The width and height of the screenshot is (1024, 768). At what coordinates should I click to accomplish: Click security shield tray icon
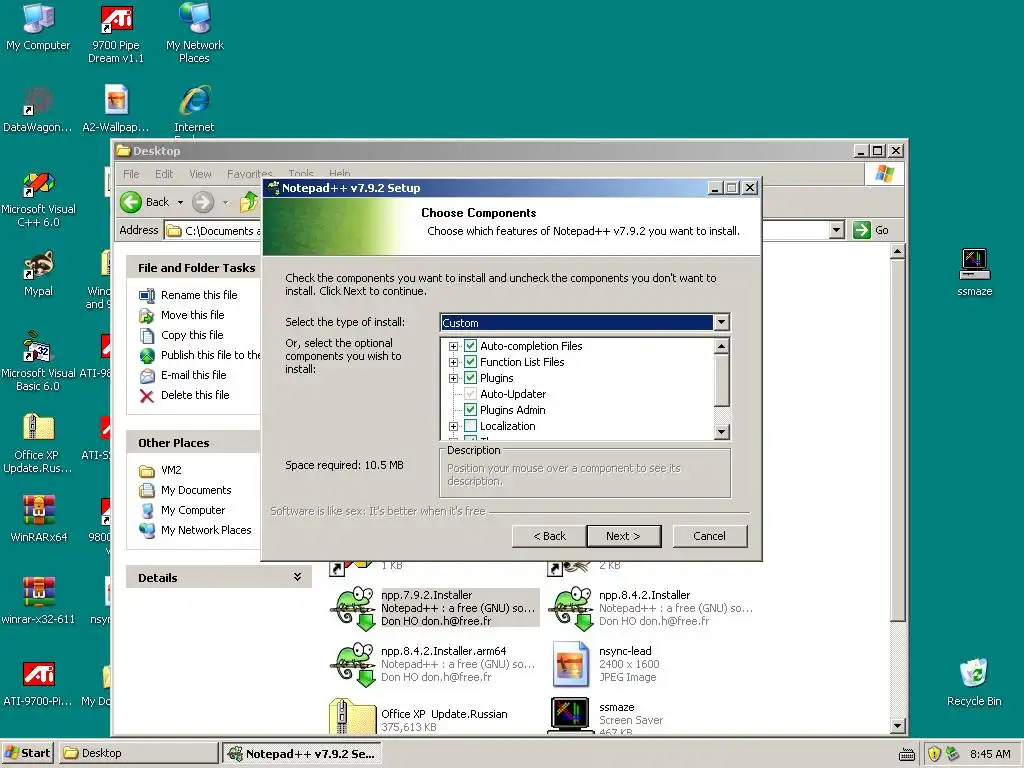pos(934,754)
